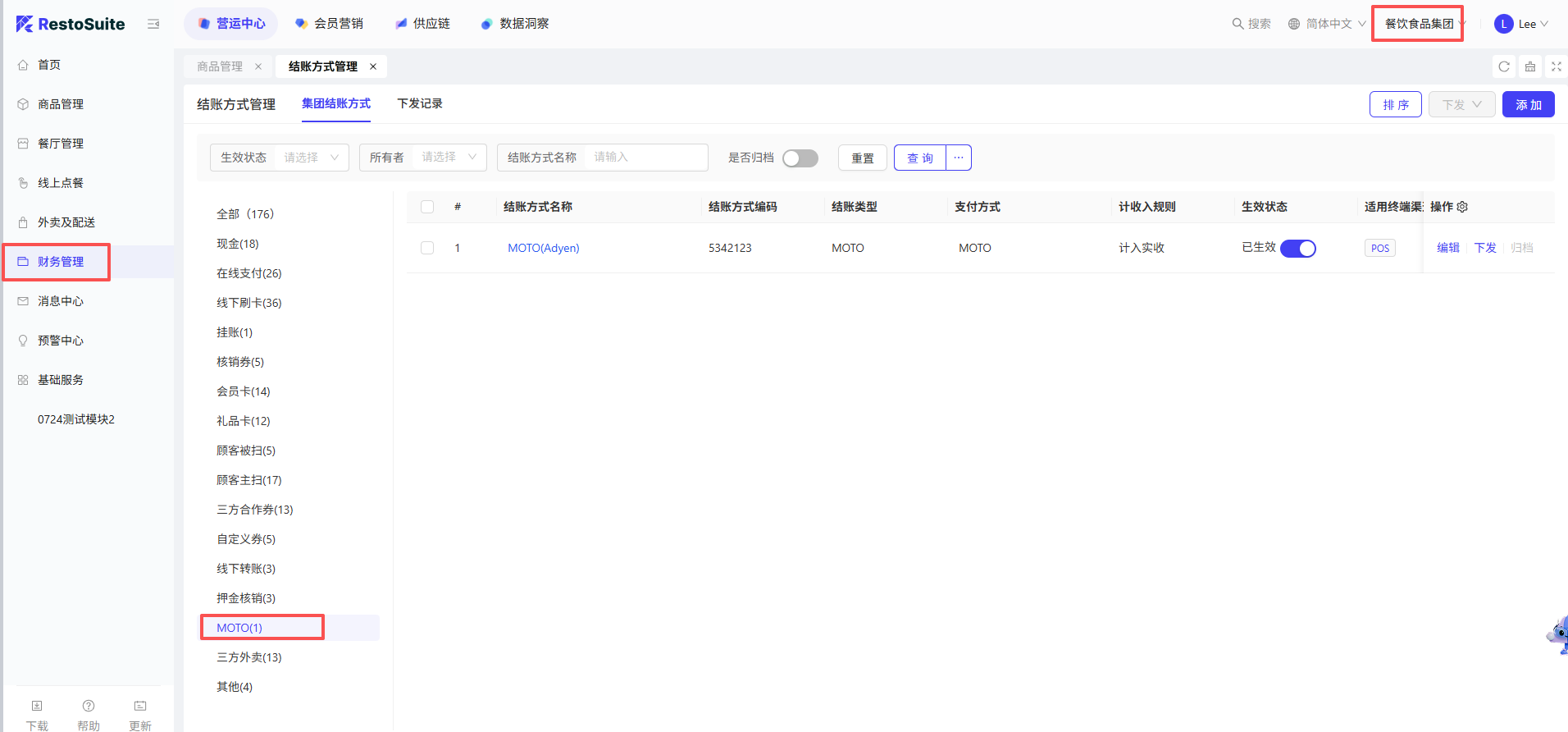
Task: Check the MOTO(Adyen) row checkbox
Action: click(x=427, y=248)
